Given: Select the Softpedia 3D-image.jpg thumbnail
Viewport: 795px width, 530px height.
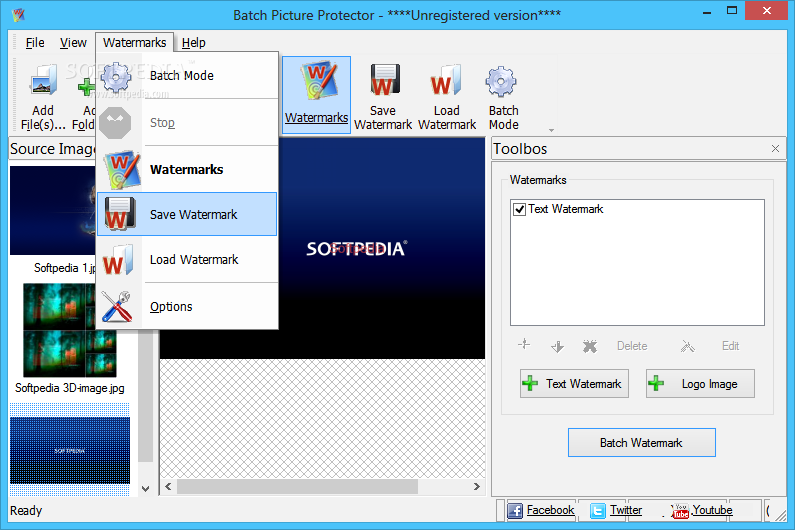Looking at the screenshot, I should click(x=69, y=330).
